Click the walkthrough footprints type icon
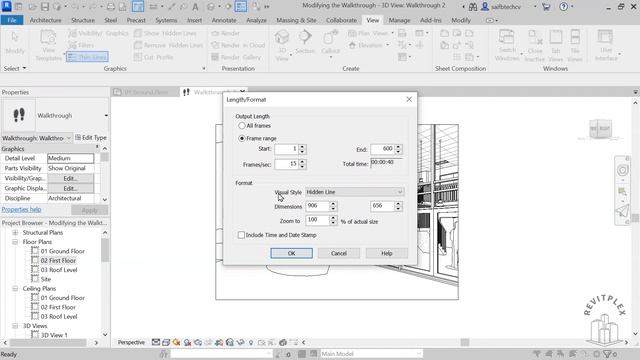This screenshot has width=640, height=360. pos(19,116)
